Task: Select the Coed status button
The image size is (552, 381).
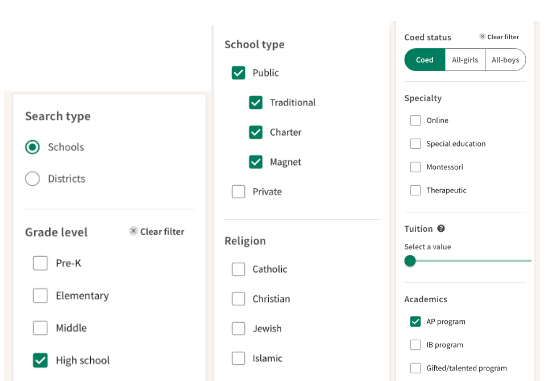Action: (x=425, y=60)
